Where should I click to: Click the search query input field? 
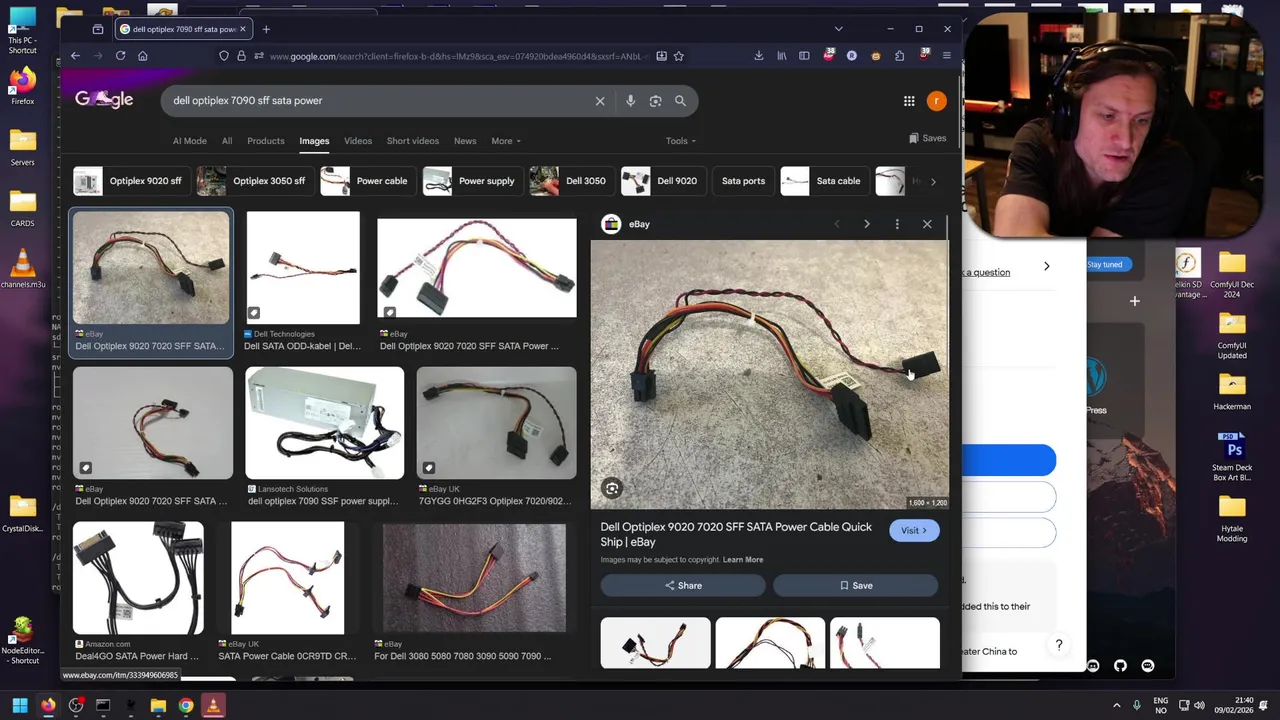point(380,101)
